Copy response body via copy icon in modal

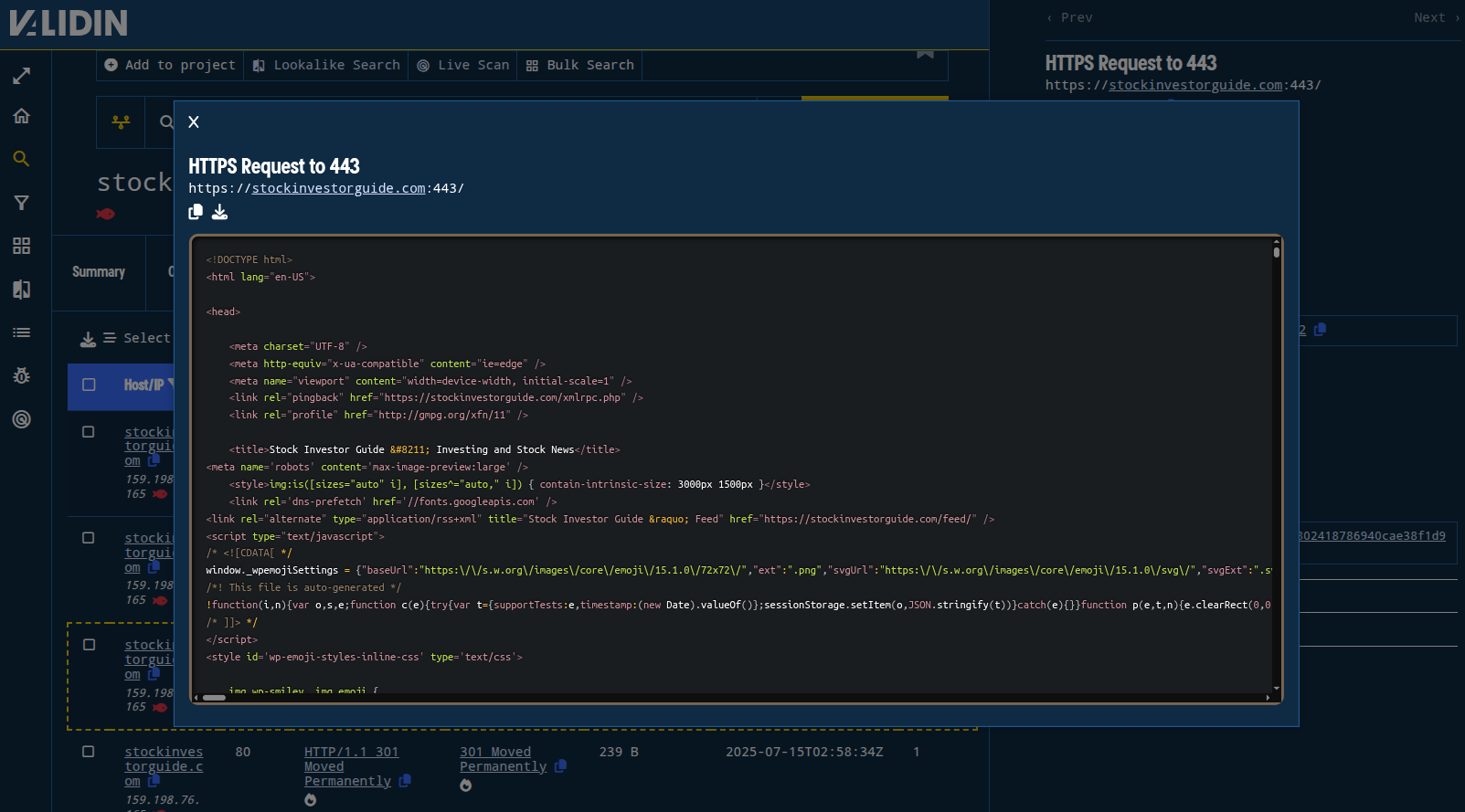[196, 212]
